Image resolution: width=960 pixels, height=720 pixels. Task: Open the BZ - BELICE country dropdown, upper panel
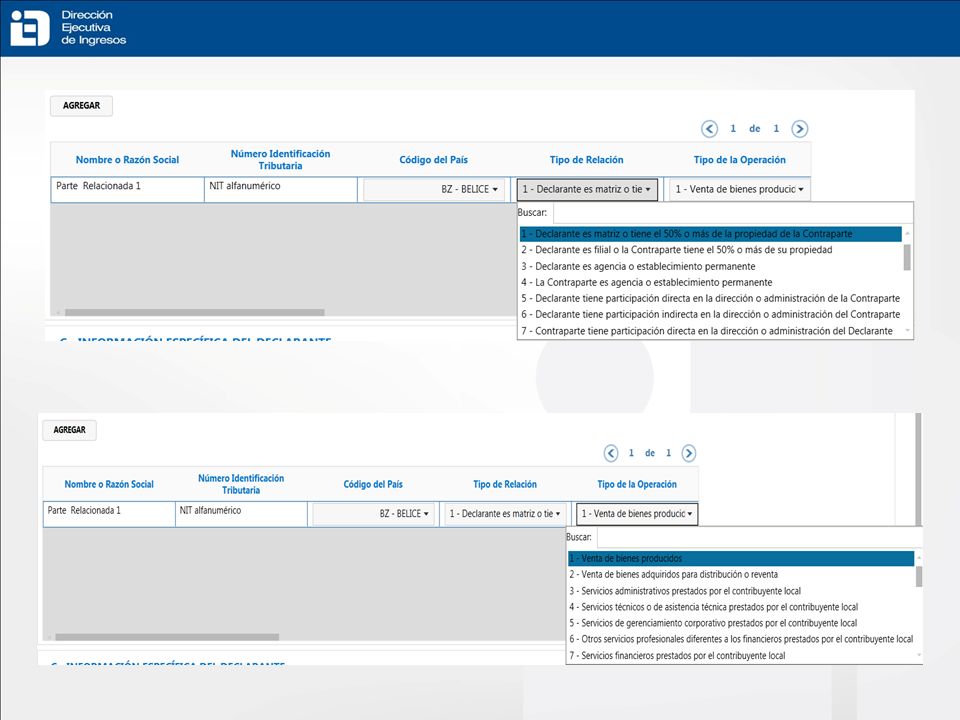point(433,189)
